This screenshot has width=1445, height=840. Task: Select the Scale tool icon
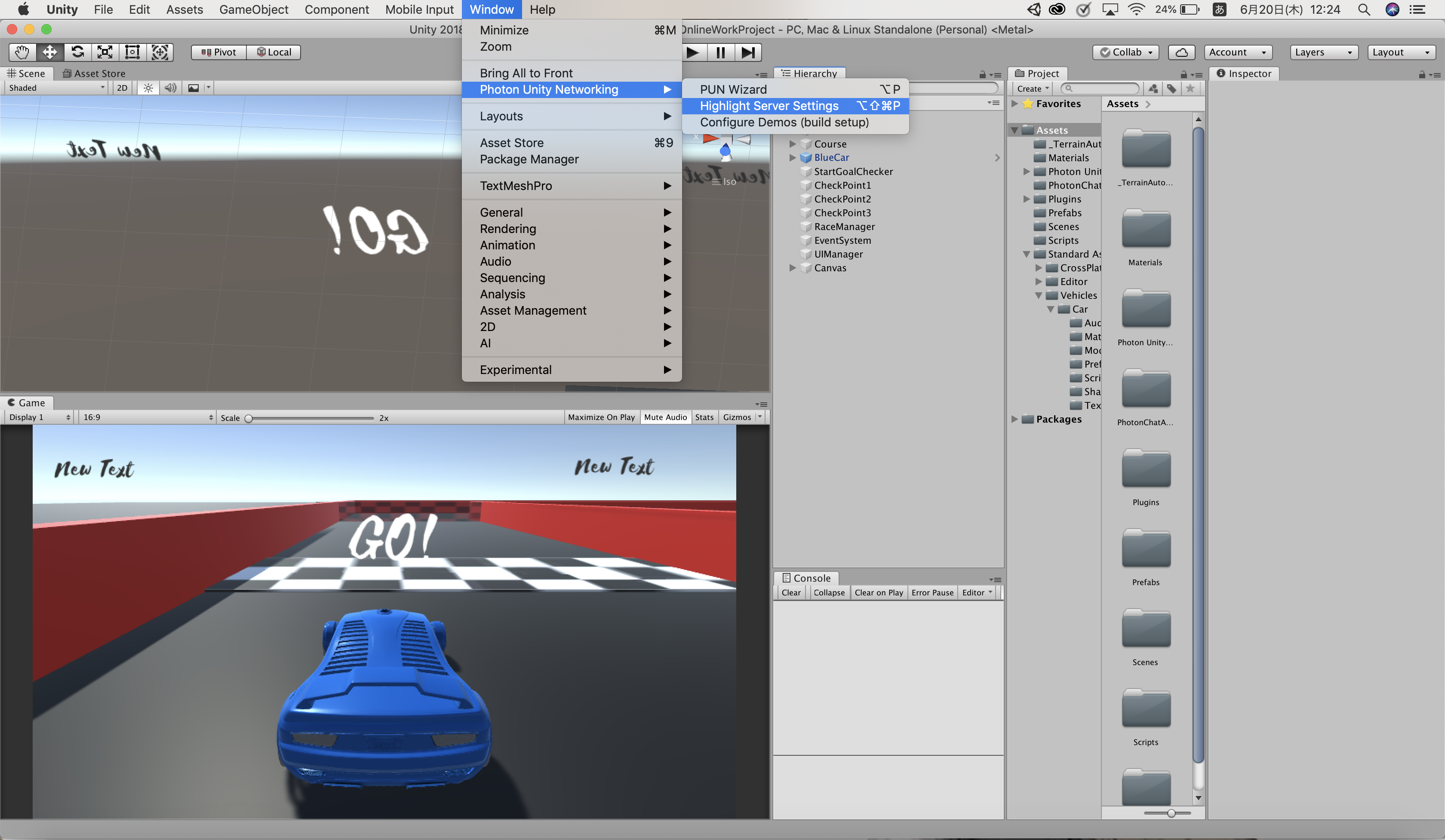coord(105,52)
